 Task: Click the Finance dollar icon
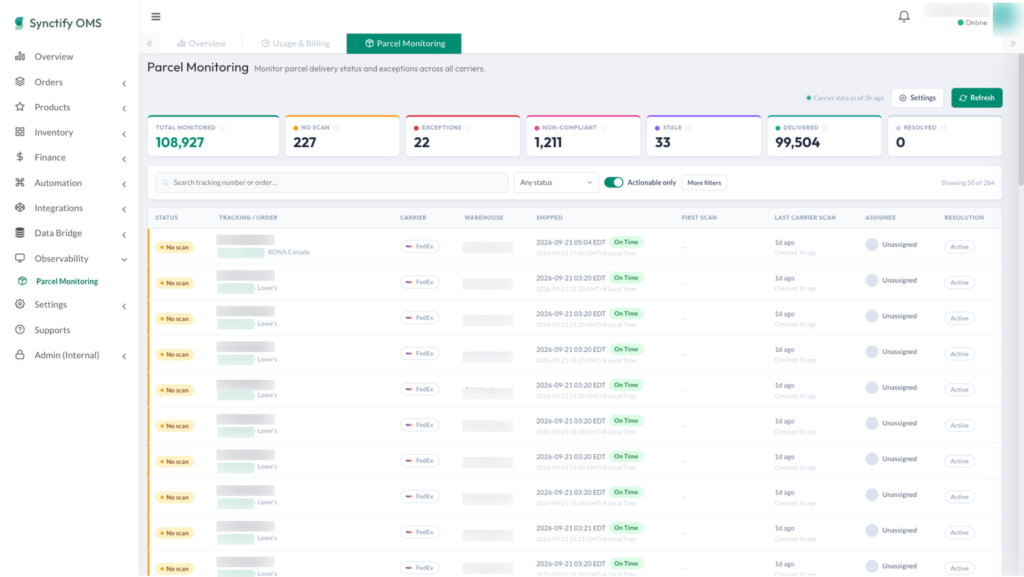(20, 157)
